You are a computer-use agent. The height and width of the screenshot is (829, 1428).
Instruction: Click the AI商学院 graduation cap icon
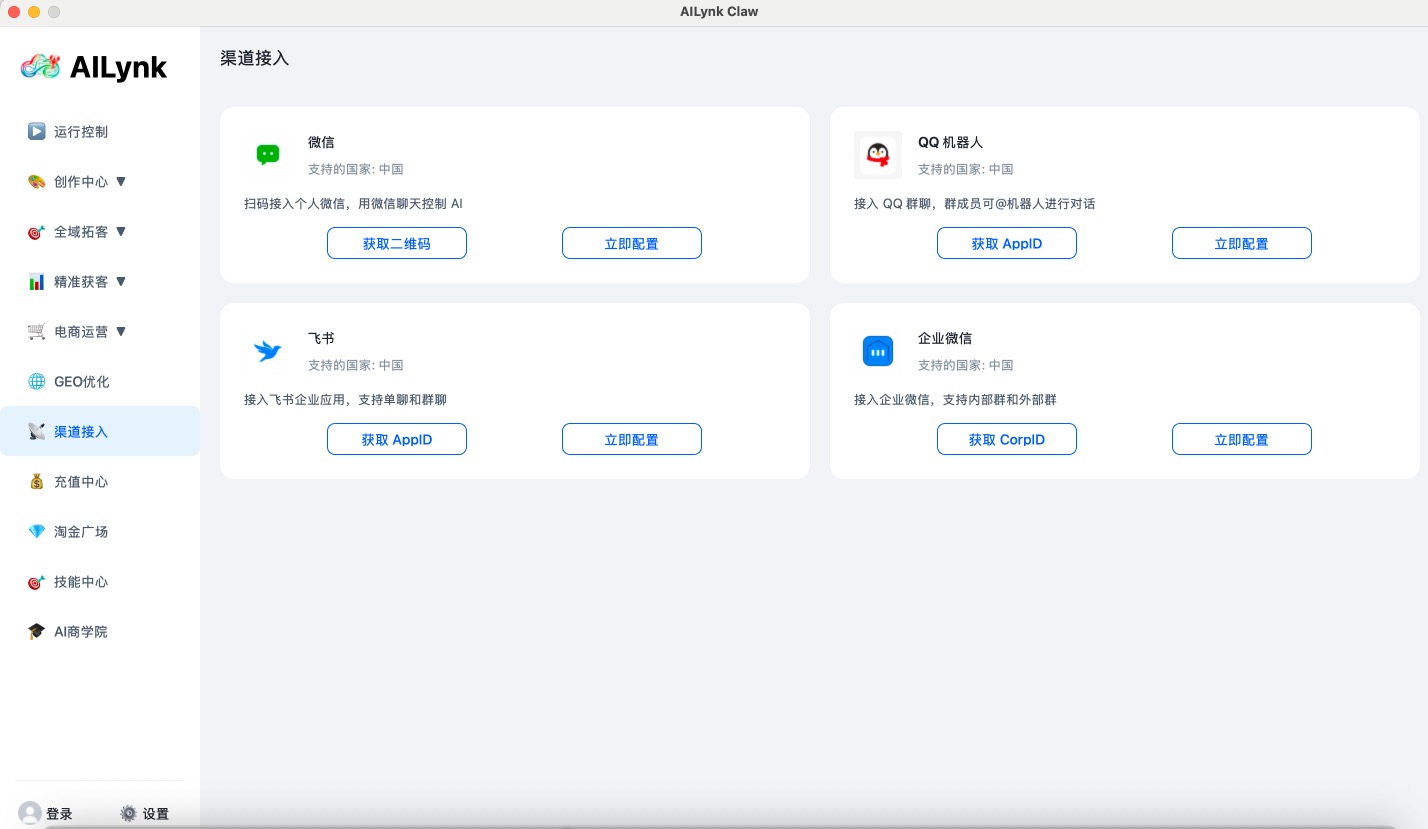click(36, 631)
